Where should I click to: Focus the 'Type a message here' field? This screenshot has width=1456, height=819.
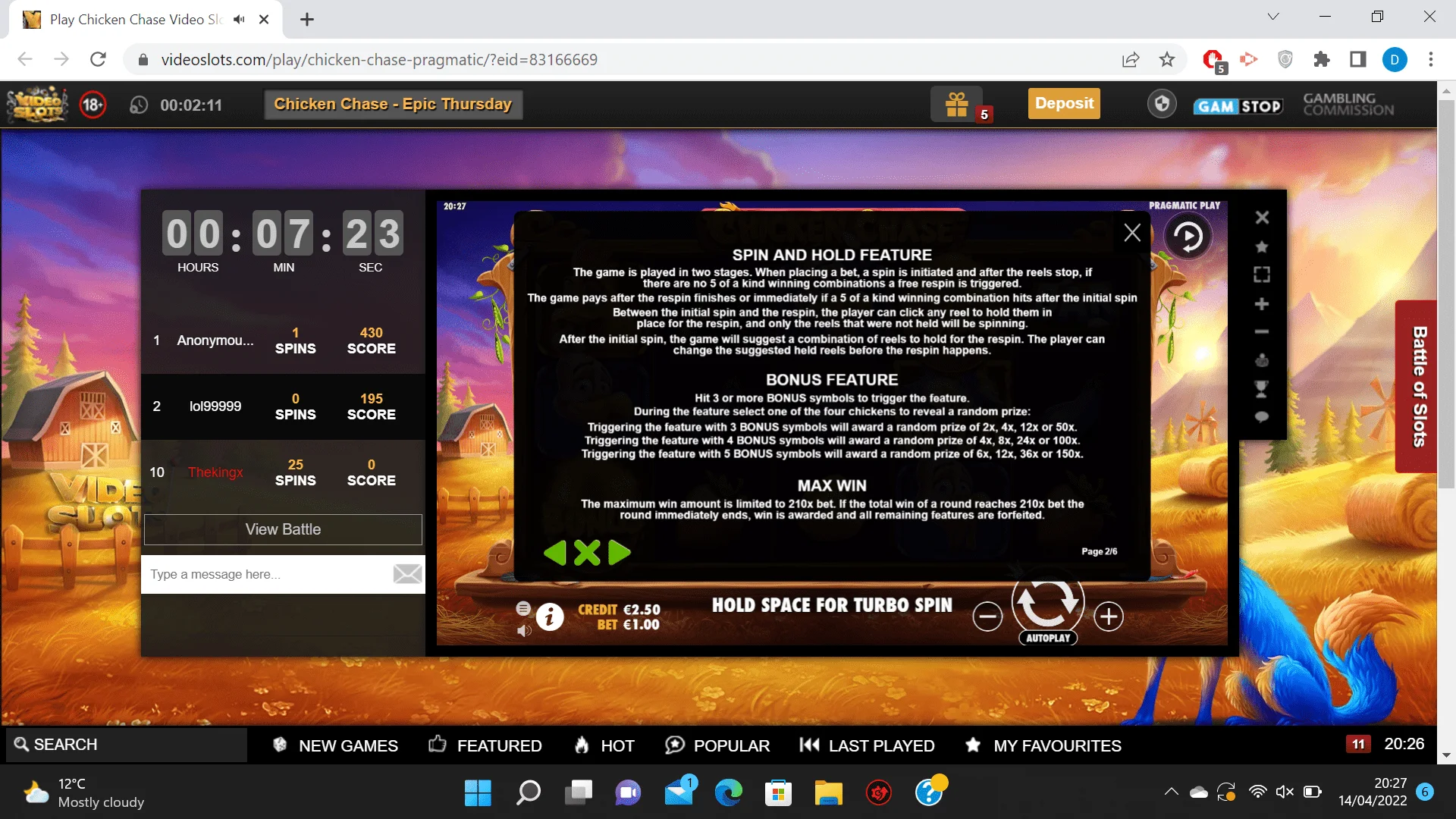click(265, 575)
